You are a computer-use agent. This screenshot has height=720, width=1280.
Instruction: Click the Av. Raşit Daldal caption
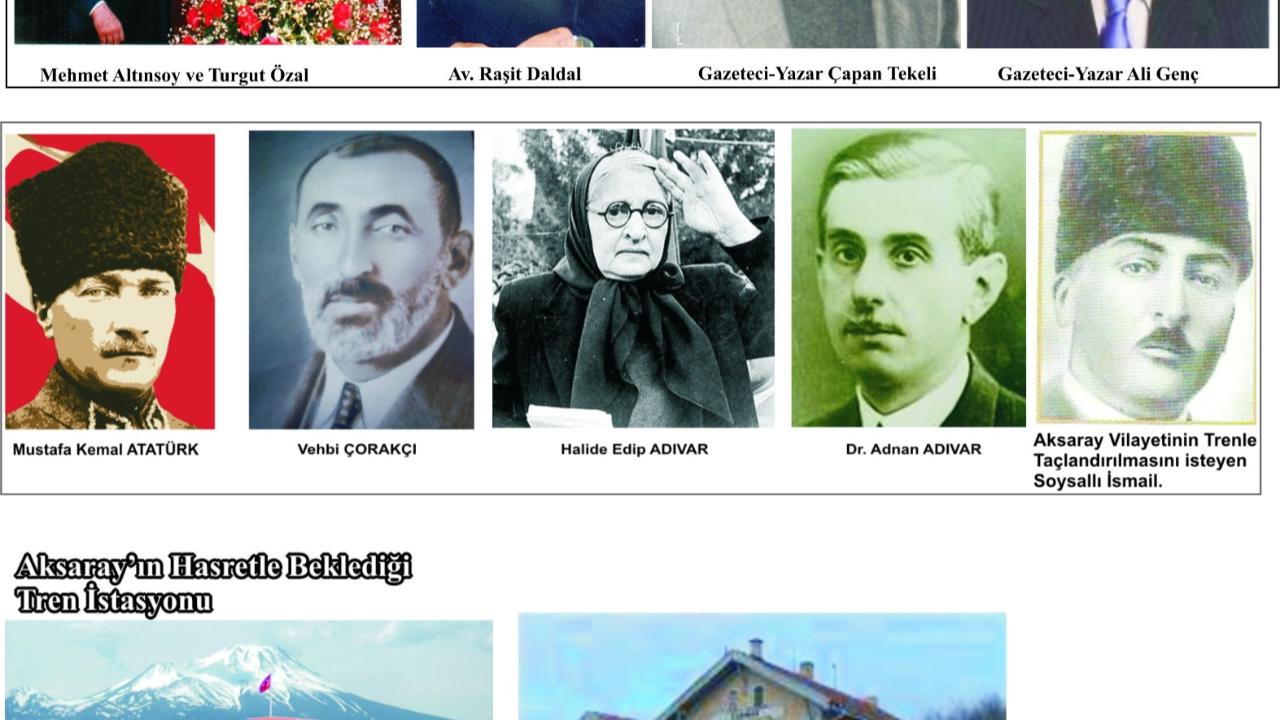point(514,74)
